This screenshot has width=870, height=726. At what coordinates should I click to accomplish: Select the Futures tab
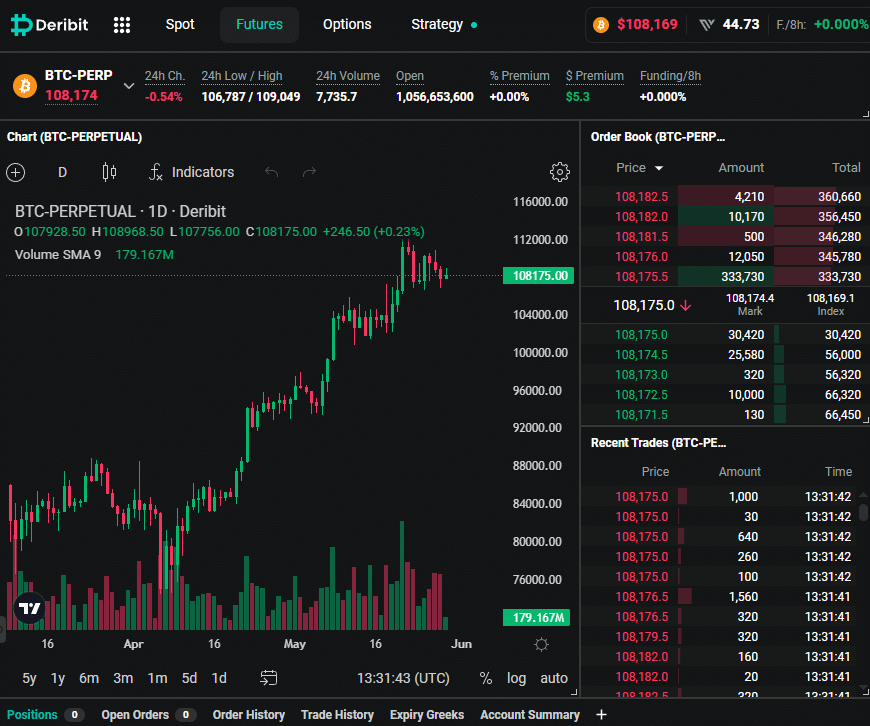pos(259,24)
